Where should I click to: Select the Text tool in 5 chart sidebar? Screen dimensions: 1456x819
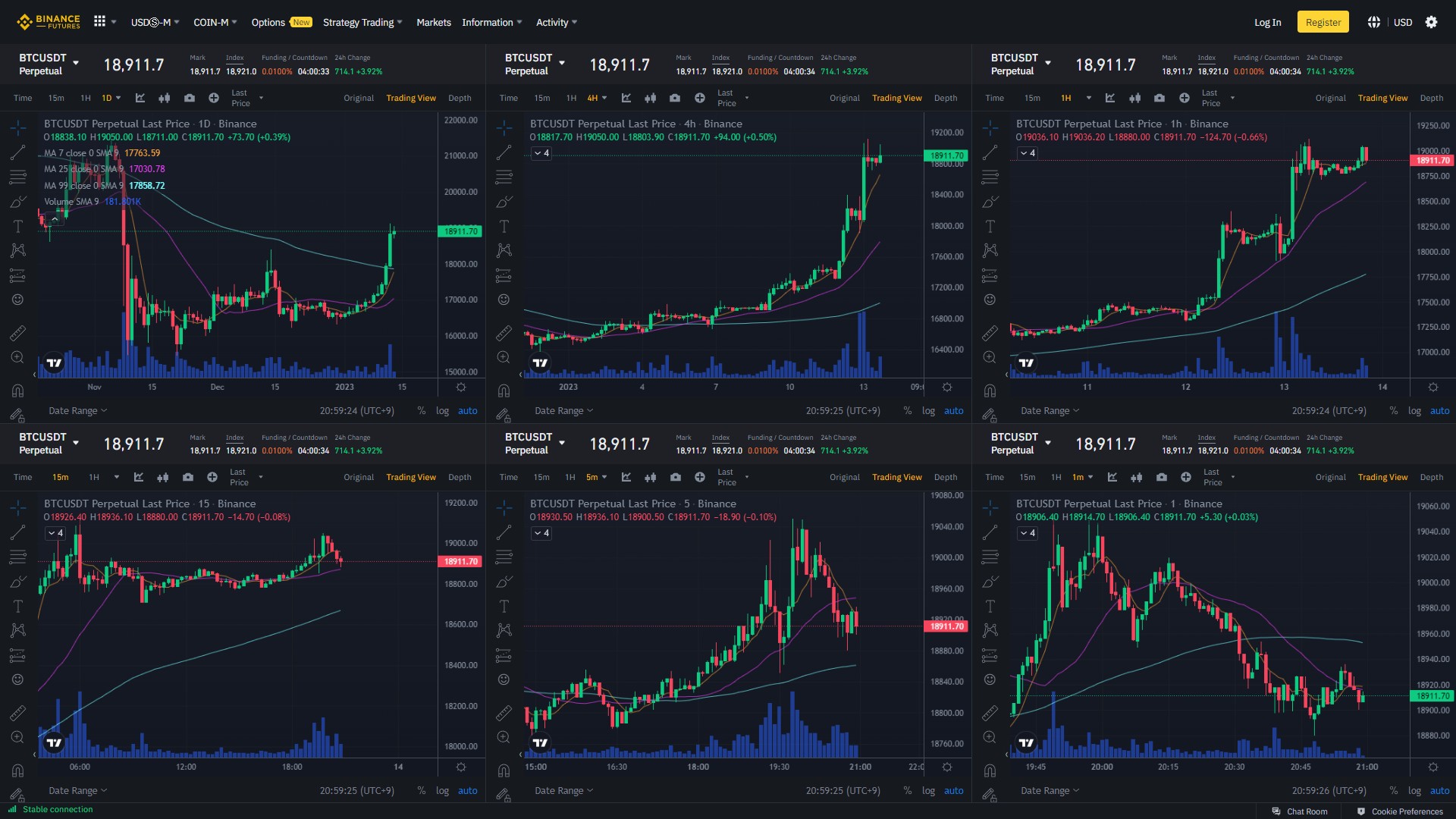pos(504,607)
